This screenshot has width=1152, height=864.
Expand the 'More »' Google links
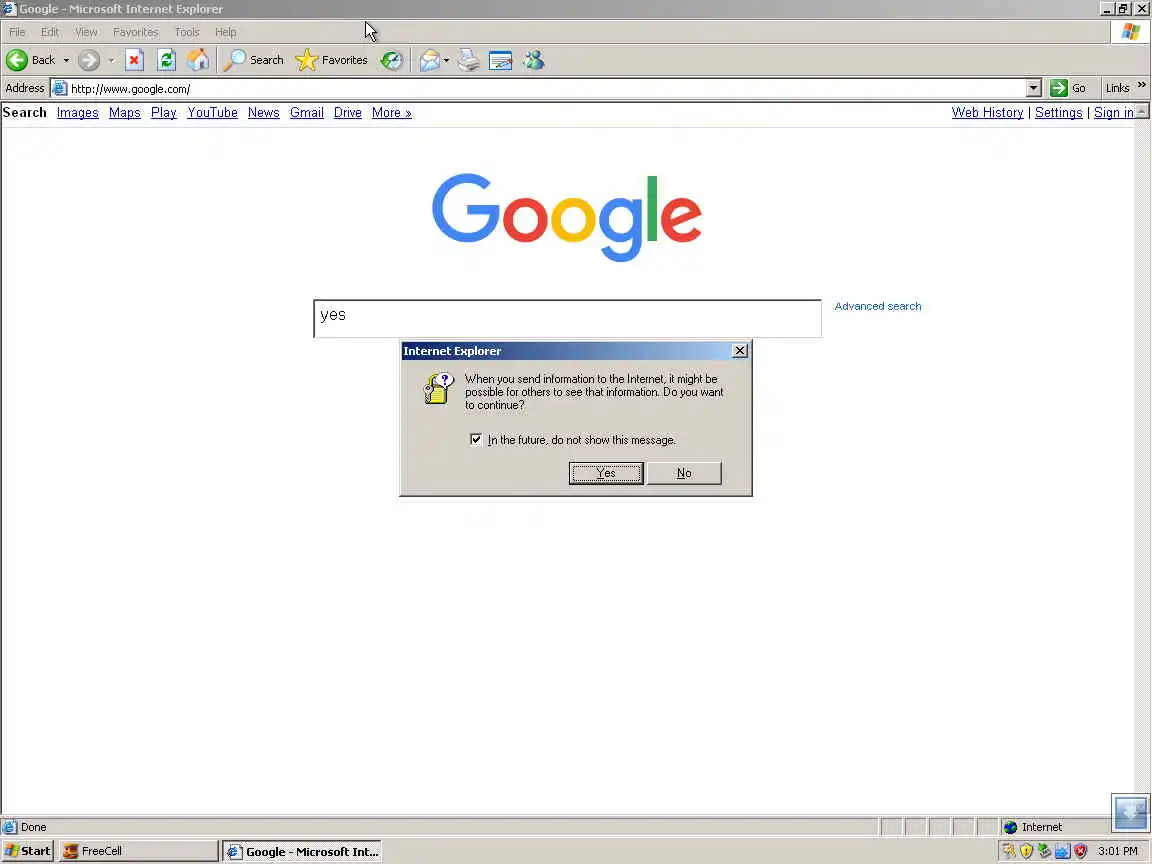click(x=392, y=112)
